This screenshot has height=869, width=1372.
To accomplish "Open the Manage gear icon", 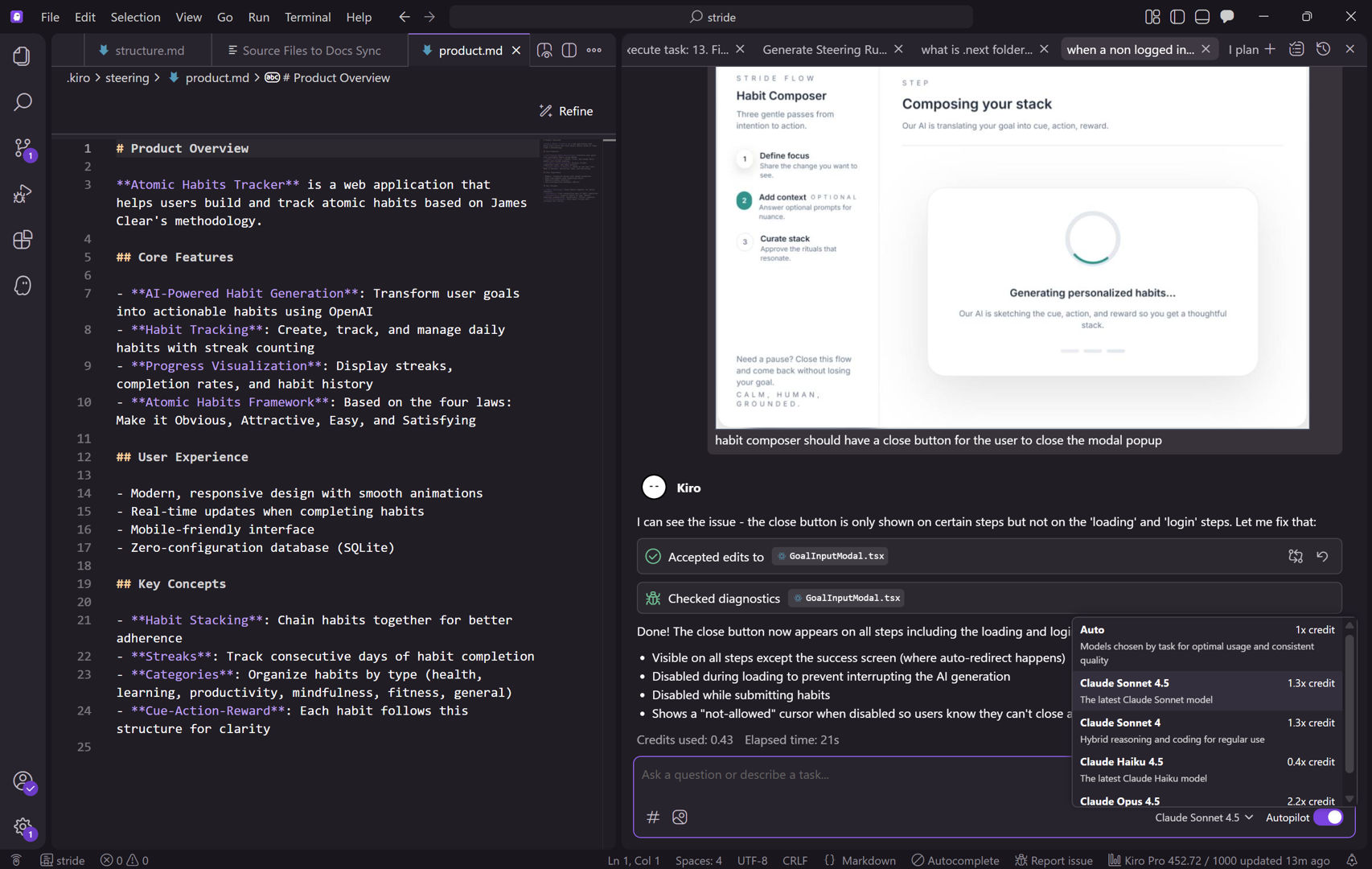I will pyautogui.click(x=23, y=827).
